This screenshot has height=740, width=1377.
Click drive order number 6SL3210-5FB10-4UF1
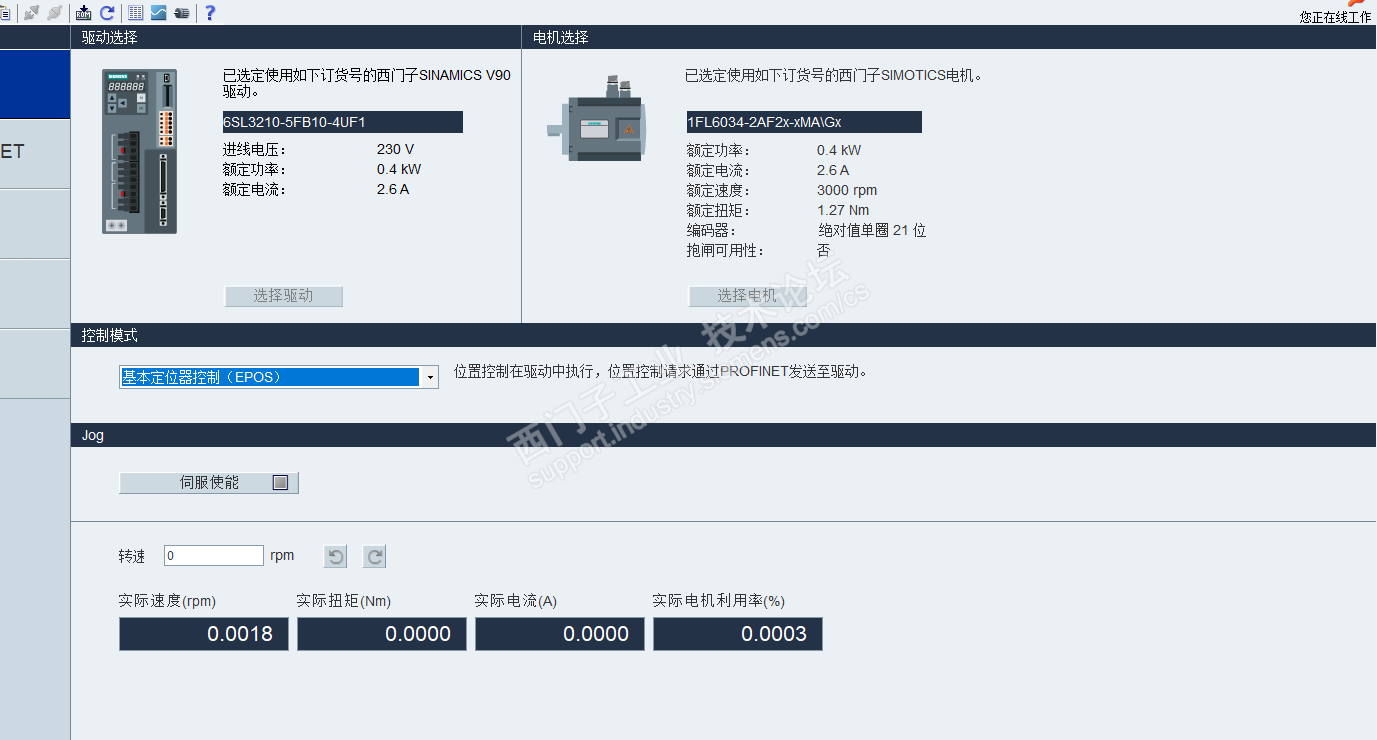click(x=343, y=122)
